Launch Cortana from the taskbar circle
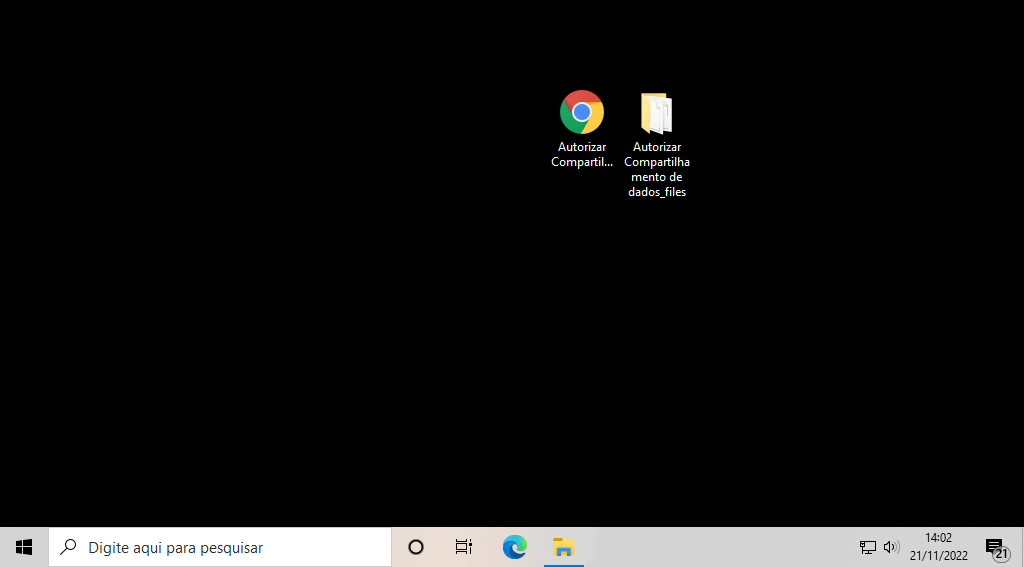The image size is (1024, 567). 416,547
